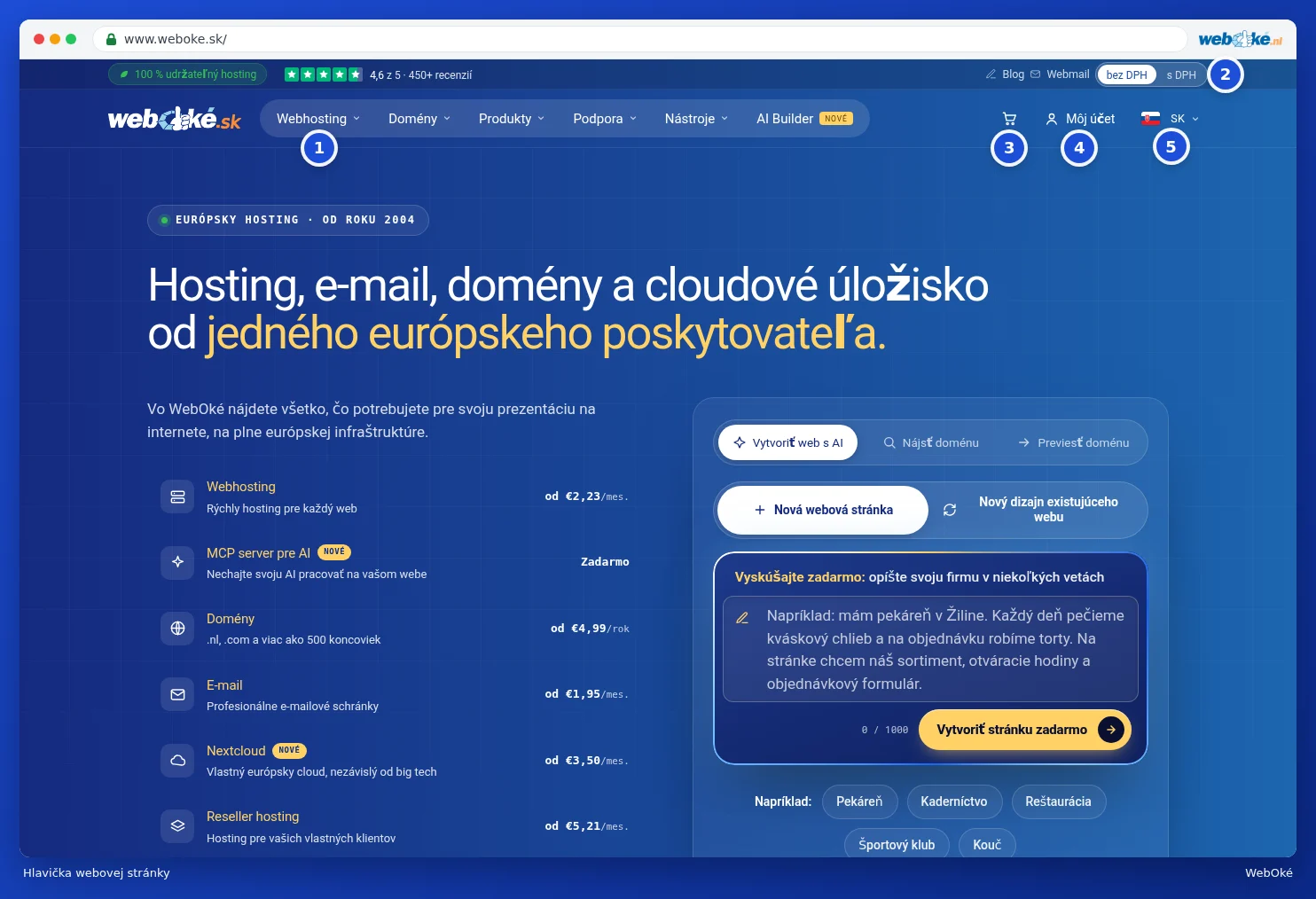Click the WebOké.sk logo
Screen dimensions: 1316x899
(175, 119)
